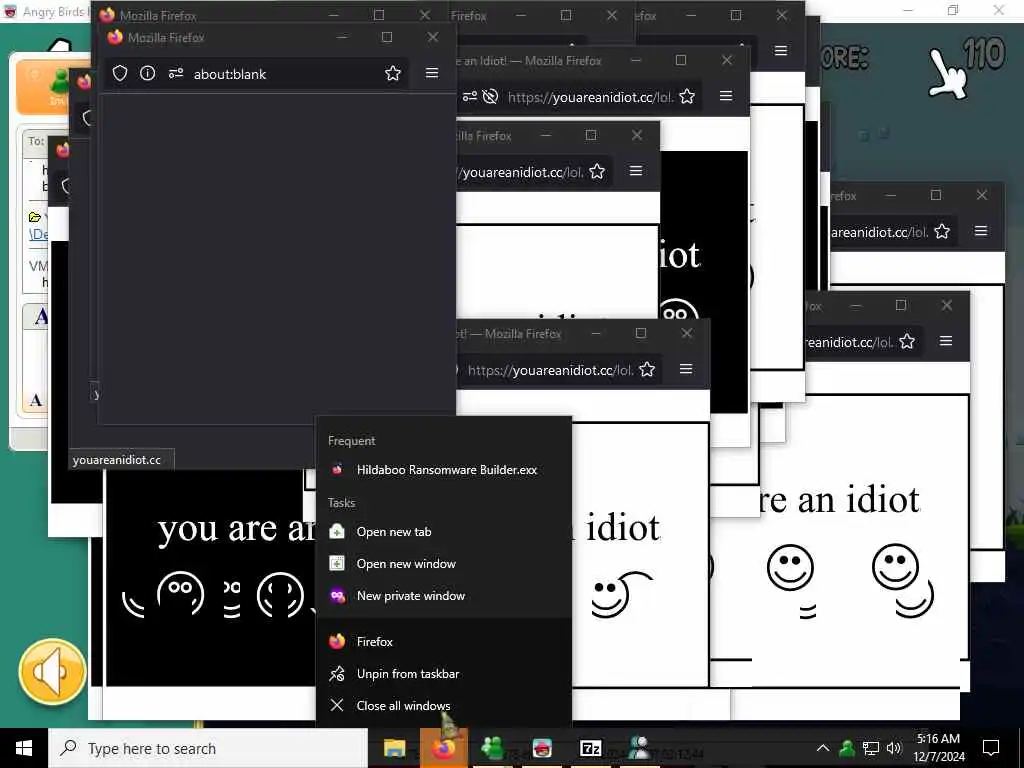1024x768 pixels.
Task: Click the crossed-out shield icon beside https://youareanidiot.cc
Action: (x=490, y=97)
